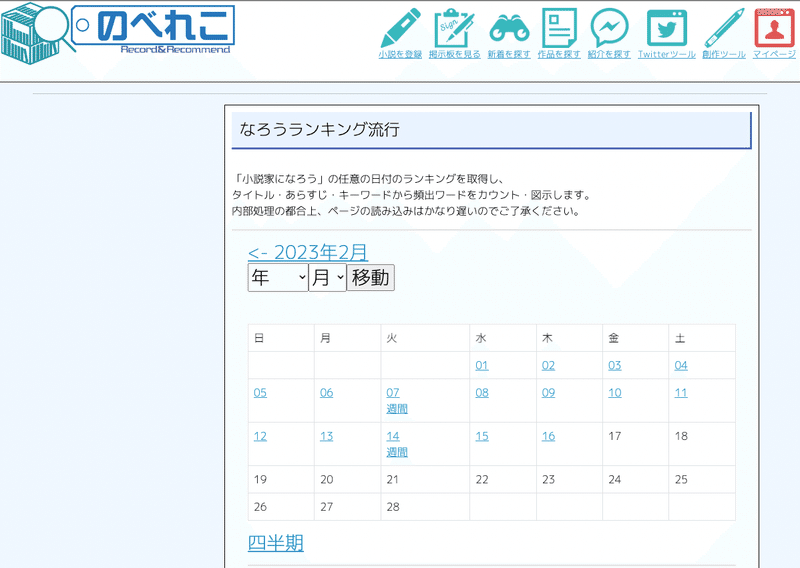800x568 pixels.
Task: Click the pencil icon for writing tools
Action: click(724, 28)
